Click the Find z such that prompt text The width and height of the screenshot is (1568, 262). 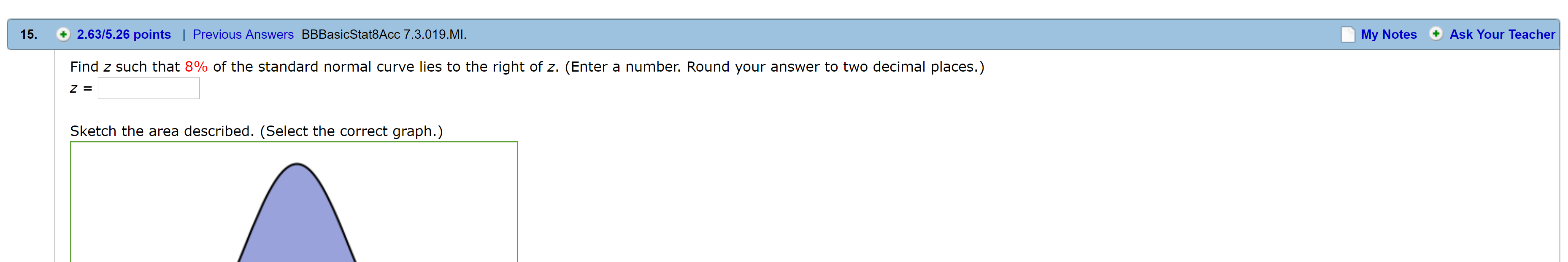pyautogui.click(x=125, y=67)
